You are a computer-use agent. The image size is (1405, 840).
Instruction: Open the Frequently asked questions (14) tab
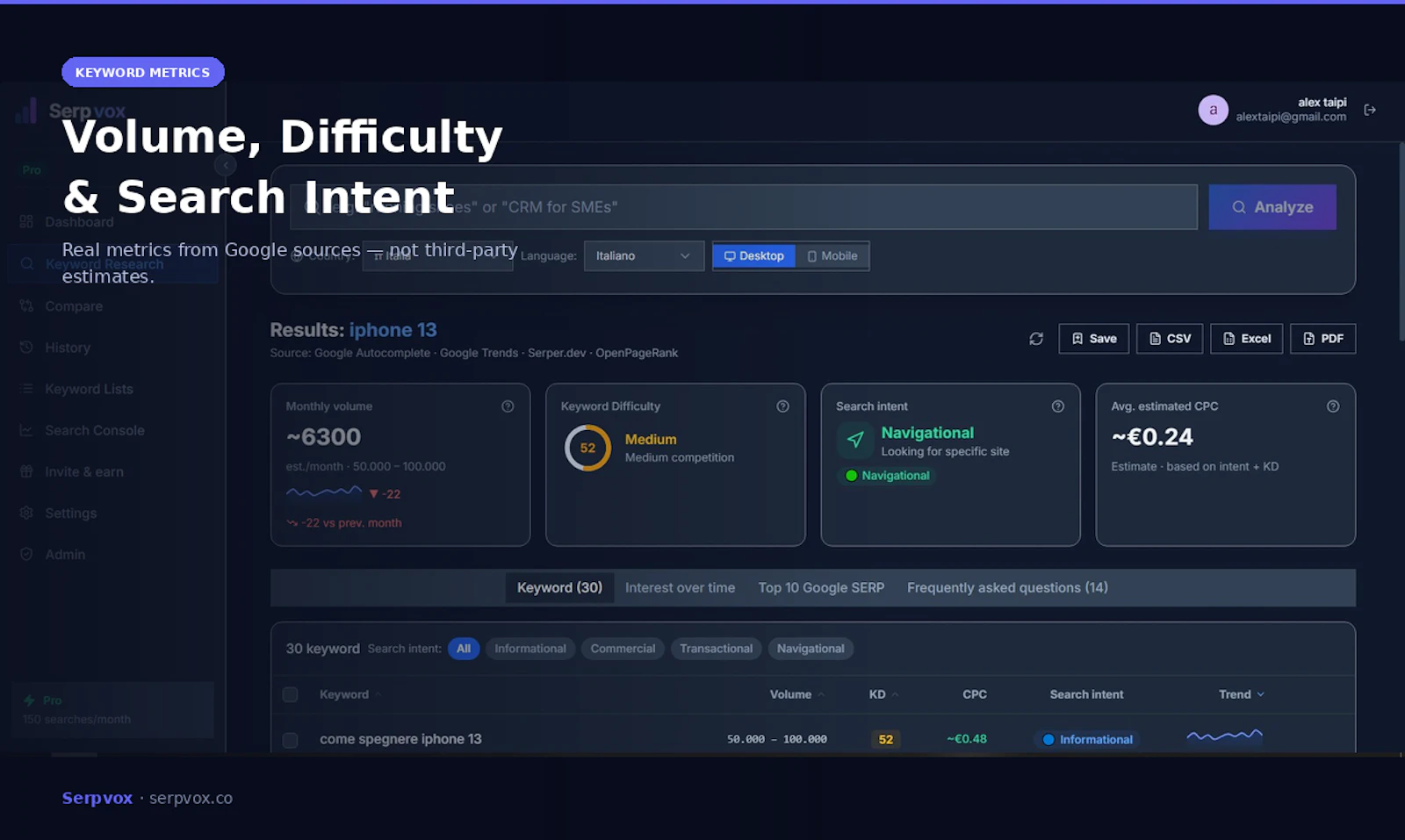(1007, 588)
